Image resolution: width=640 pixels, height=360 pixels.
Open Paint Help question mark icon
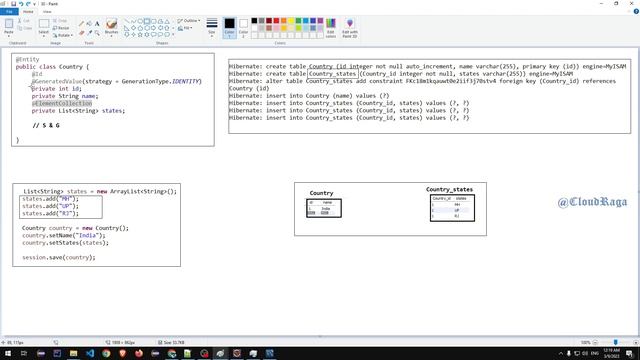click(x=636, y=11)
